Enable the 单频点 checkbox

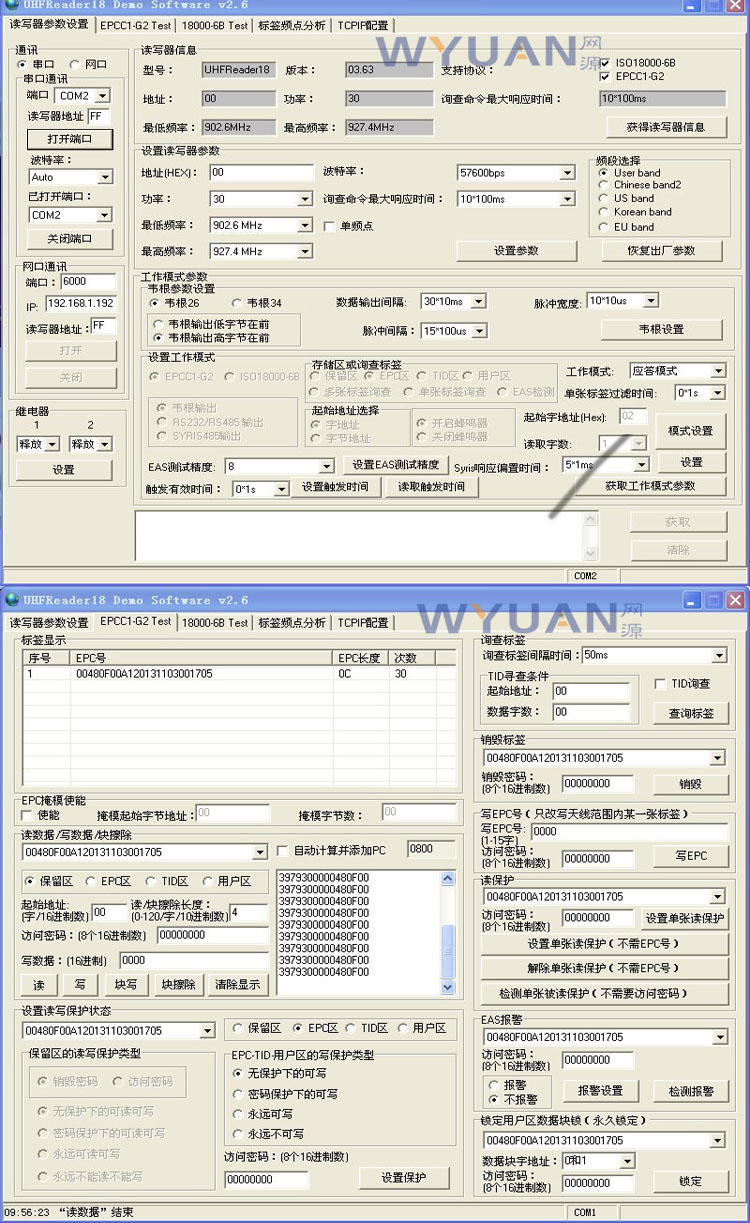(x=329, y=226)
